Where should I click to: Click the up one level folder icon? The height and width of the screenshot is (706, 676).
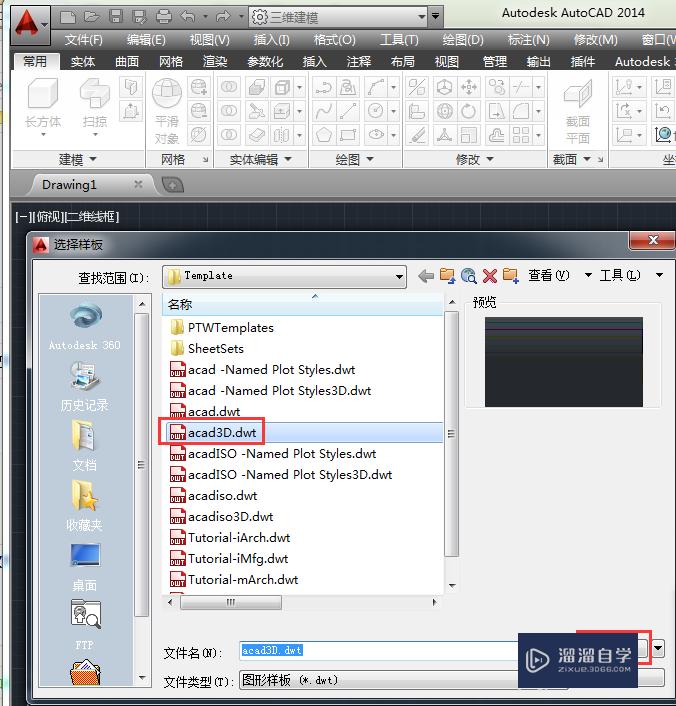click(x=447, y=276)
